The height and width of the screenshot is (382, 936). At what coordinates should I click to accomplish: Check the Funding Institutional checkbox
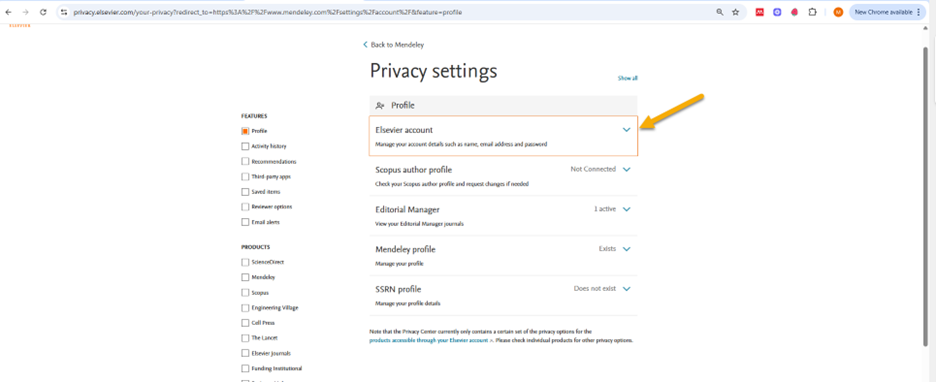245,368
